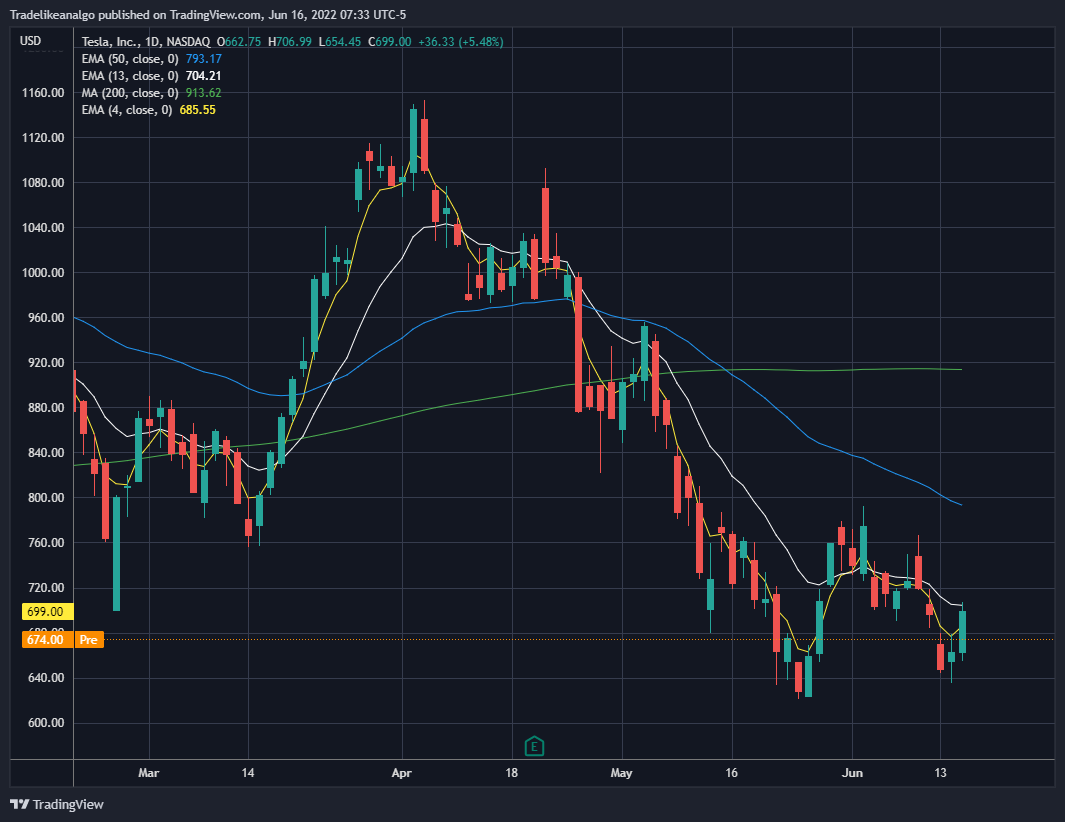1065x822 pixels.
Task: Click the close price C699.00
Action: pyautogui.click(x=390, y=41)
